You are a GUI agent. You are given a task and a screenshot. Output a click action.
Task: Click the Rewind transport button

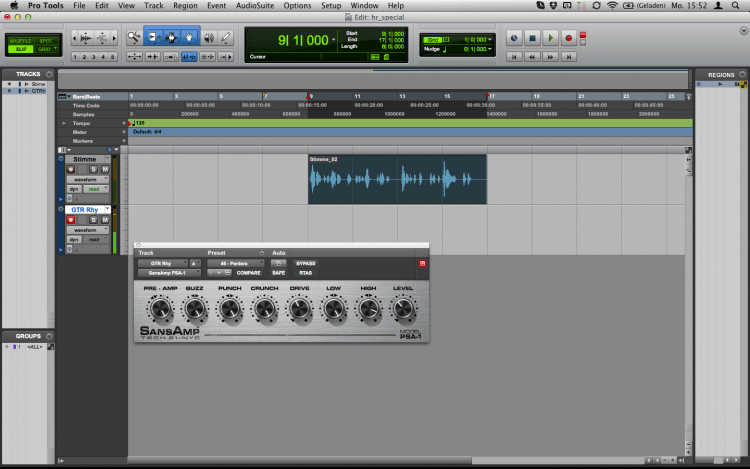click(532, 57)
